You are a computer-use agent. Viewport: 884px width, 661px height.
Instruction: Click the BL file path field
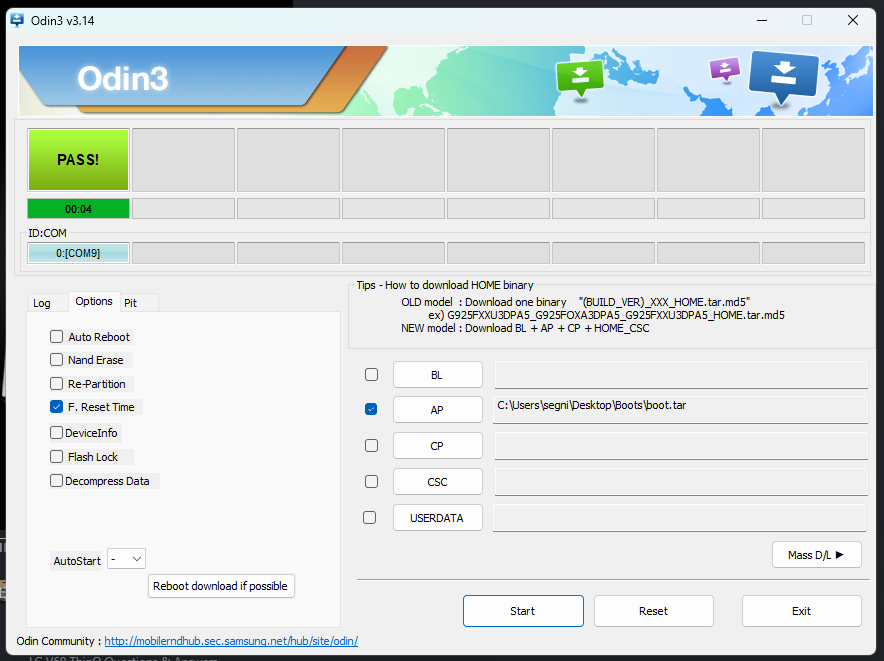coord(681,374)
